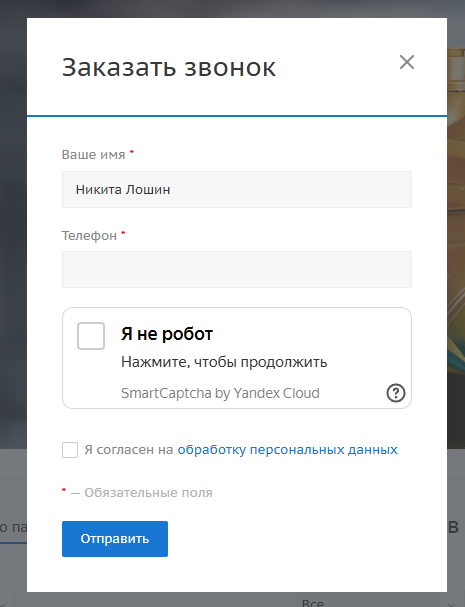Close the Заказать звонок dialog
The image size is (465, 607).
(x=407, y=62)
